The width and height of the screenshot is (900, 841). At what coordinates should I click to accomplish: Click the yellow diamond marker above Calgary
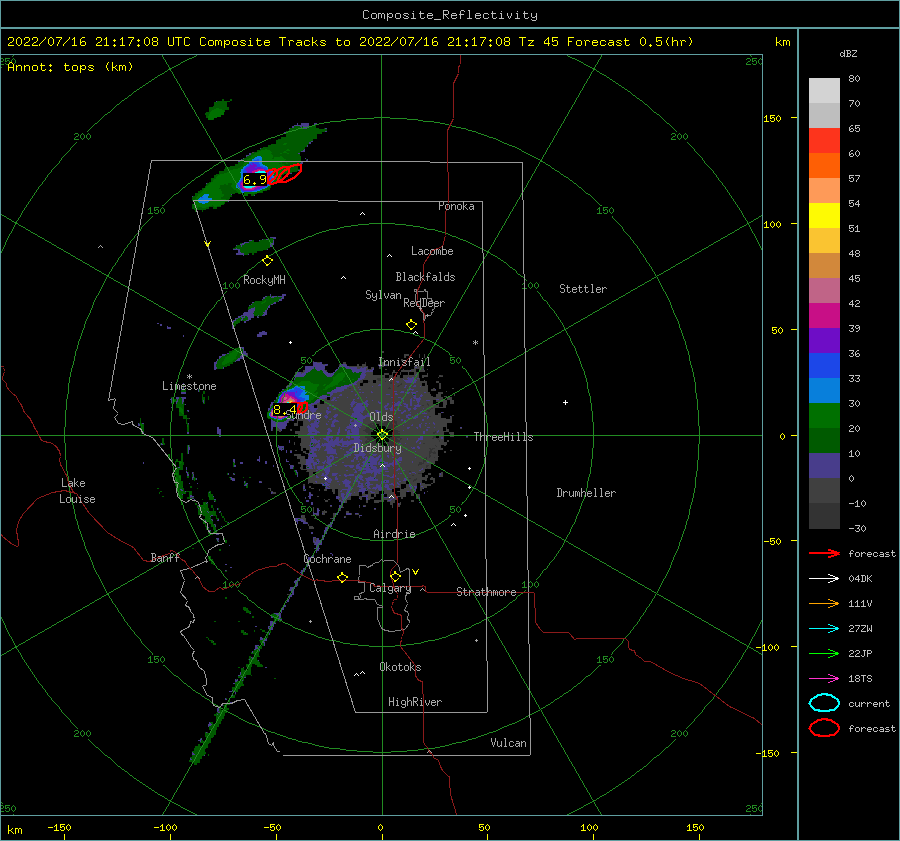click(x=395, y=576)
